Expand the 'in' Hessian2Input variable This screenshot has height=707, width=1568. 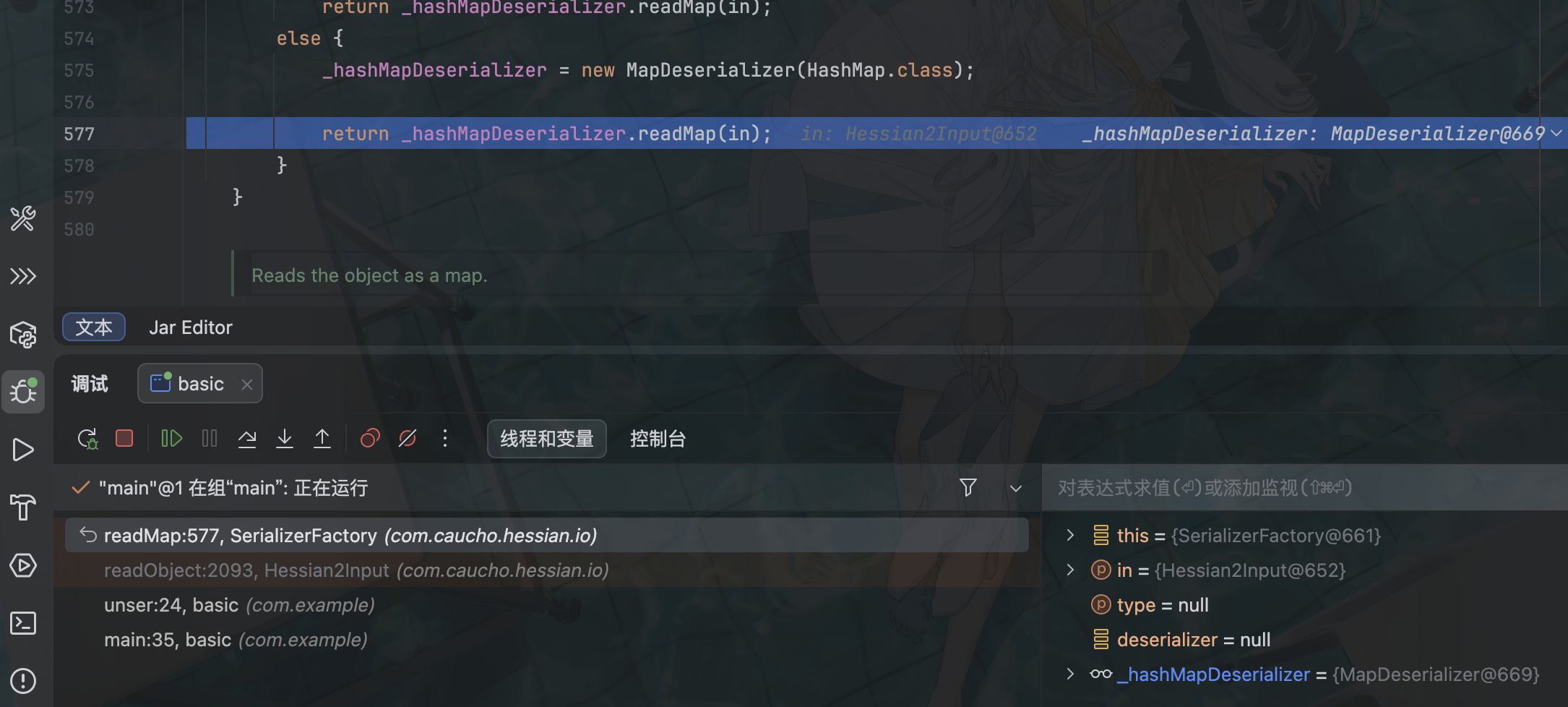tap(1070, 570)
